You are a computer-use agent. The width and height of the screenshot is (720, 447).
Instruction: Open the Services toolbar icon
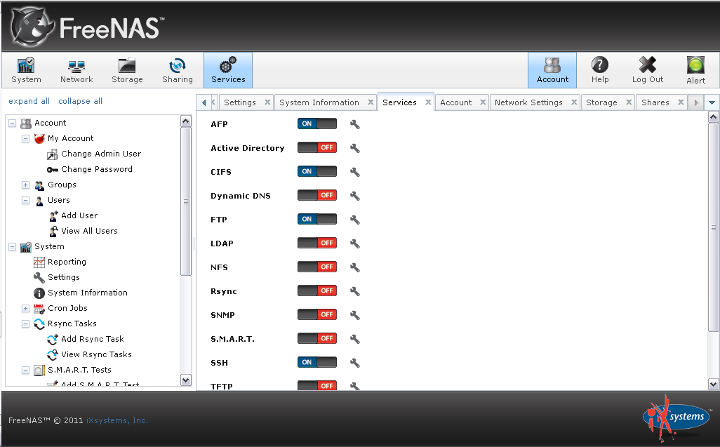coord(228,70)
